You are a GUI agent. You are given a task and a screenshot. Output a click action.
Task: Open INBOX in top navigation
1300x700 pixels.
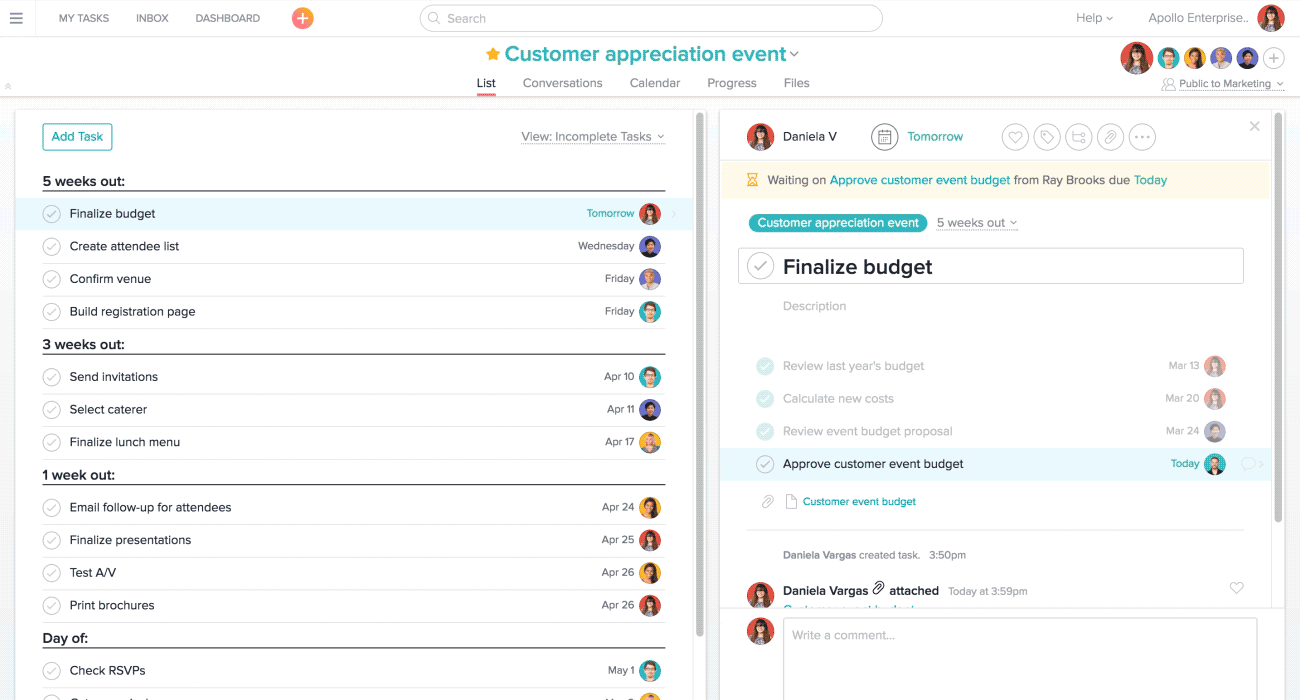click(x=152, y=18)
